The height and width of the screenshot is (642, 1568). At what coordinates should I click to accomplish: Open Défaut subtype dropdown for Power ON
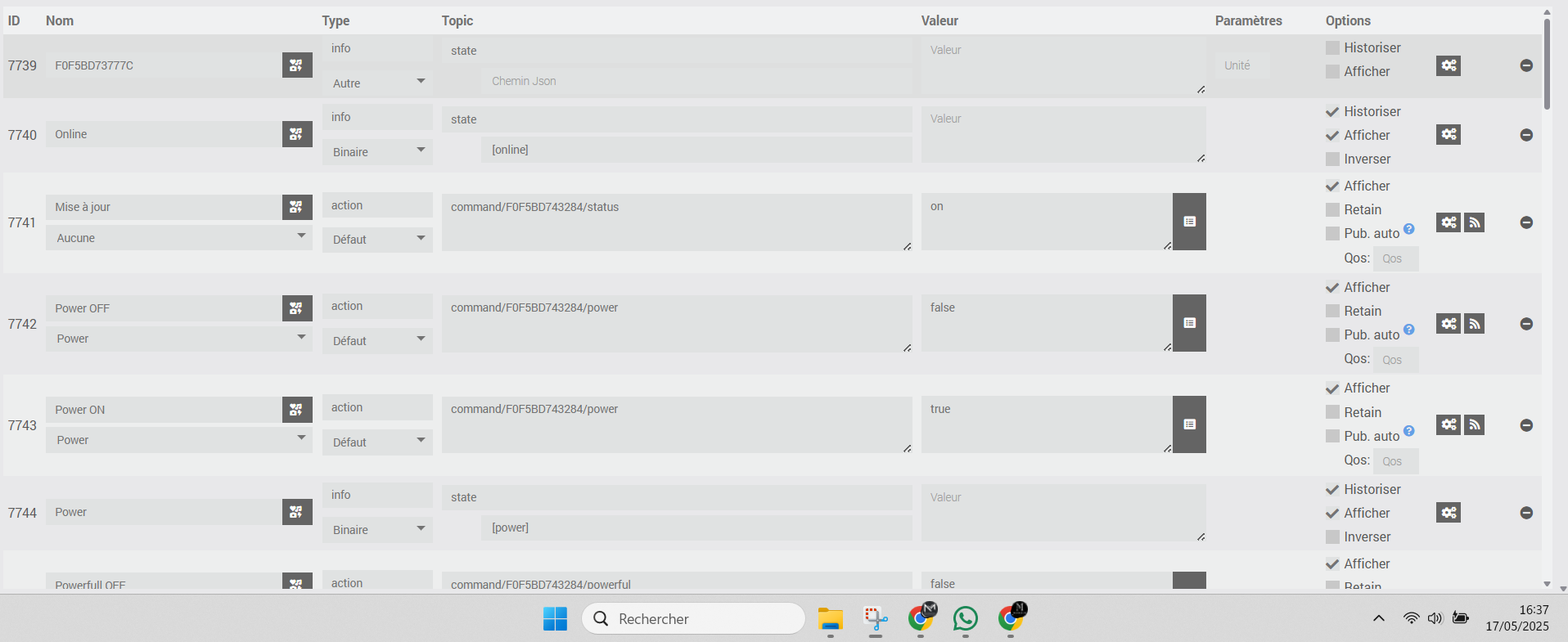377,442
